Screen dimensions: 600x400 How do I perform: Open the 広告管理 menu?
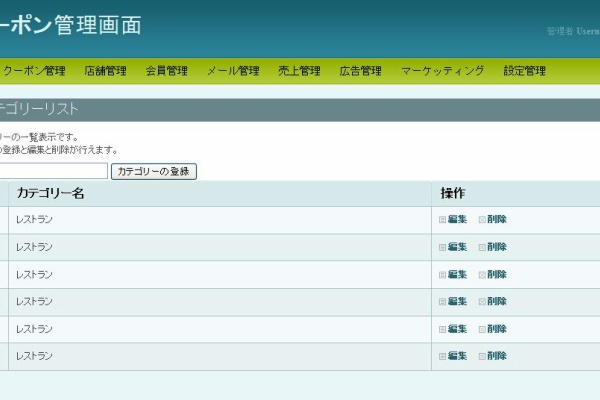[x=360, y=71]
